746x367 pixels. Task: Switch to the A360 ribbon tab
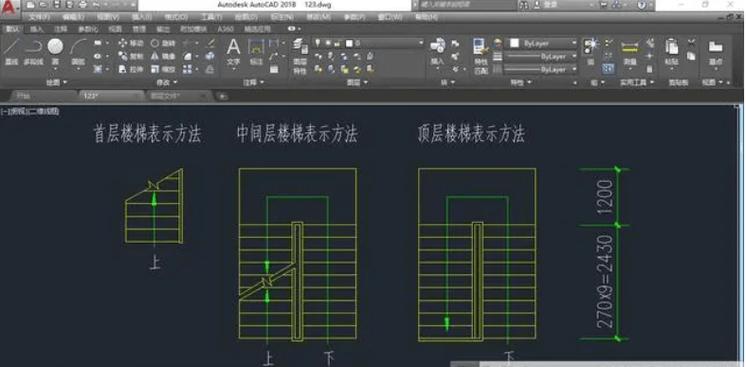[x=226, y=29]
